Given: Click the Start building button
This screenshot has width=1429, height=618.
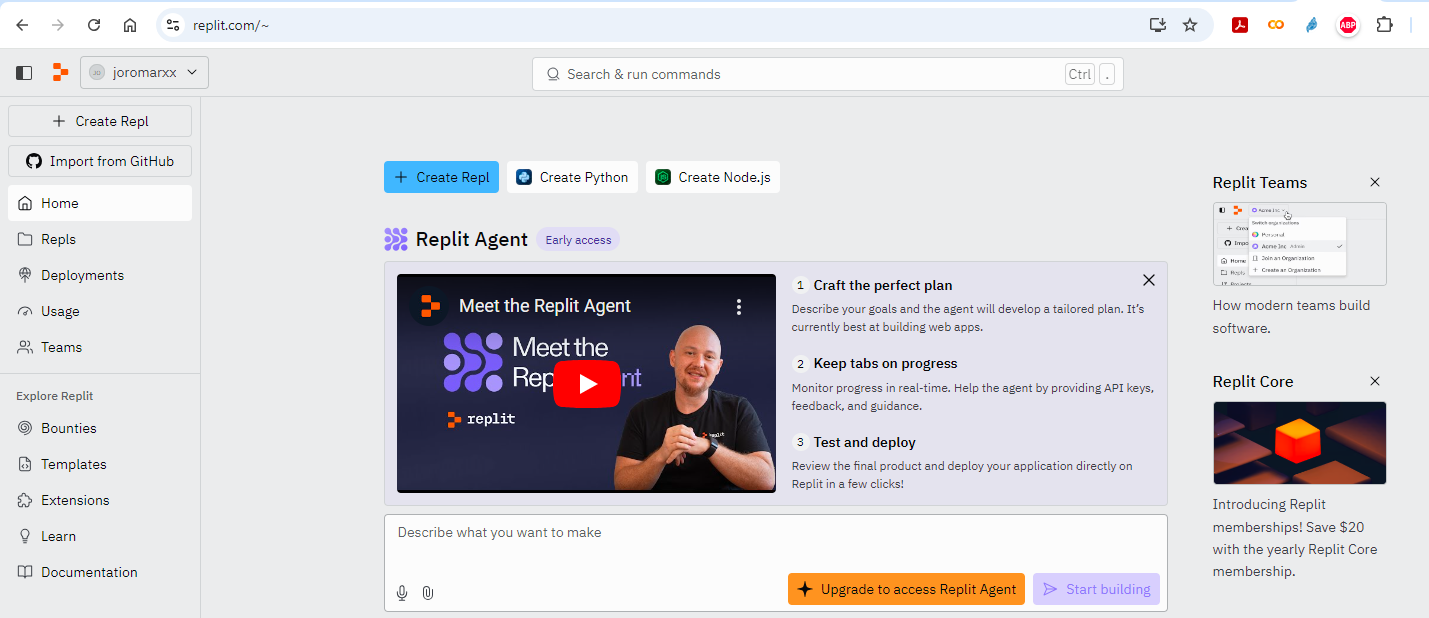Looking at the screenshot, I should coord(1097,589).
